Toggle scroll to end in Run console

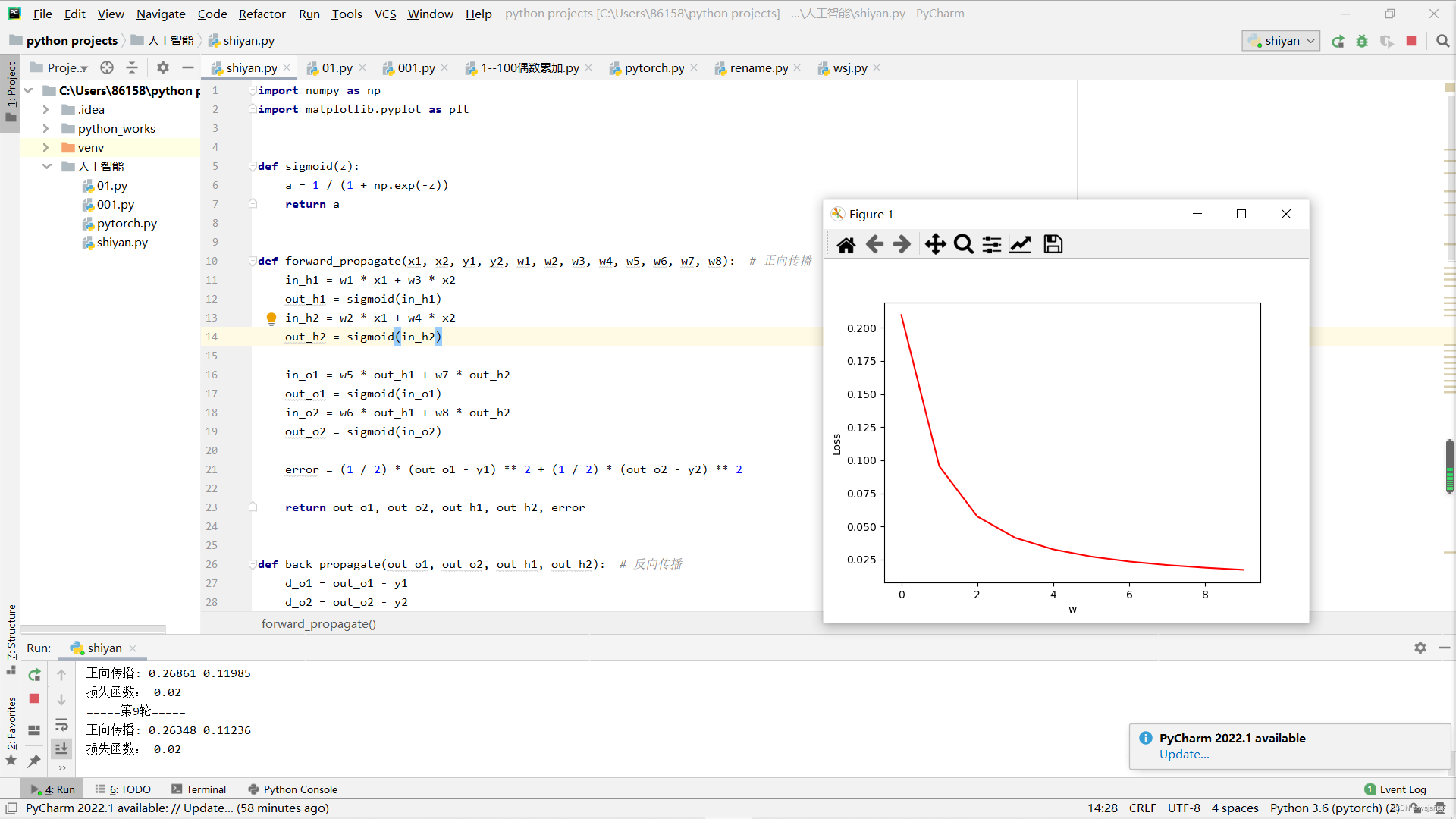pos(61,748)
